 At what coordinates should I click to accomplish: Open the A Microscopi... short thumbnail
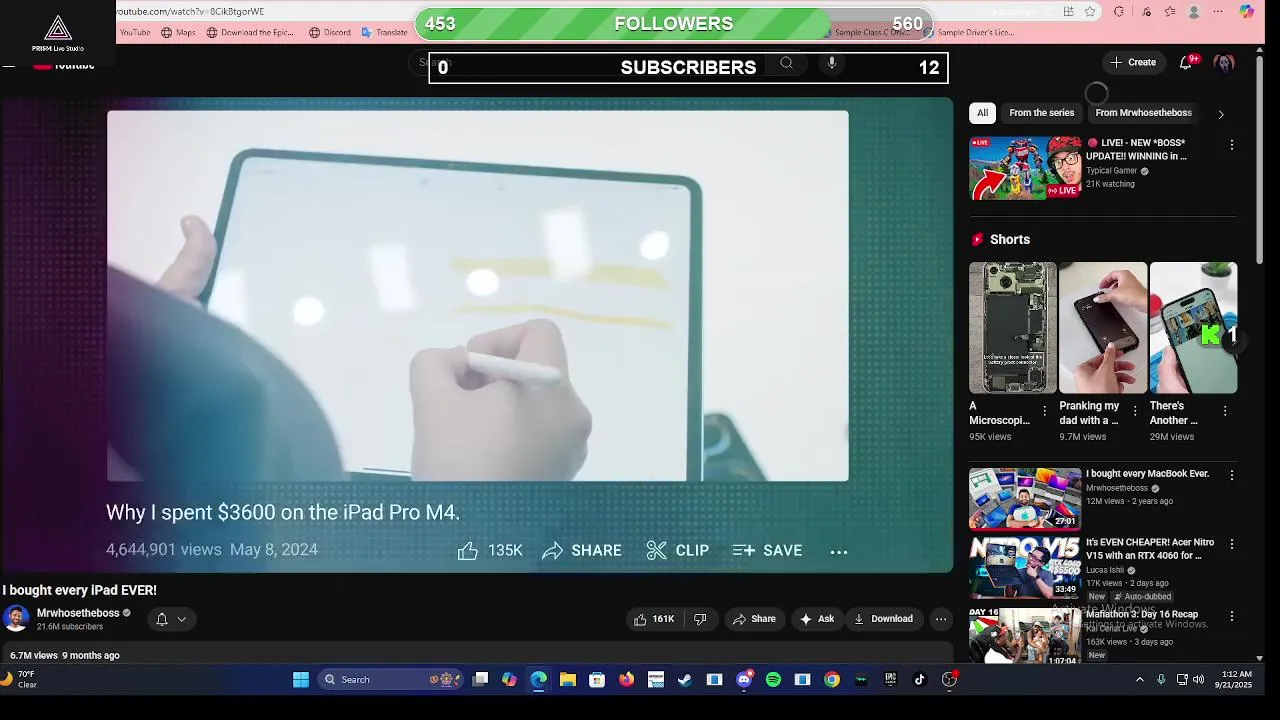1012,328
